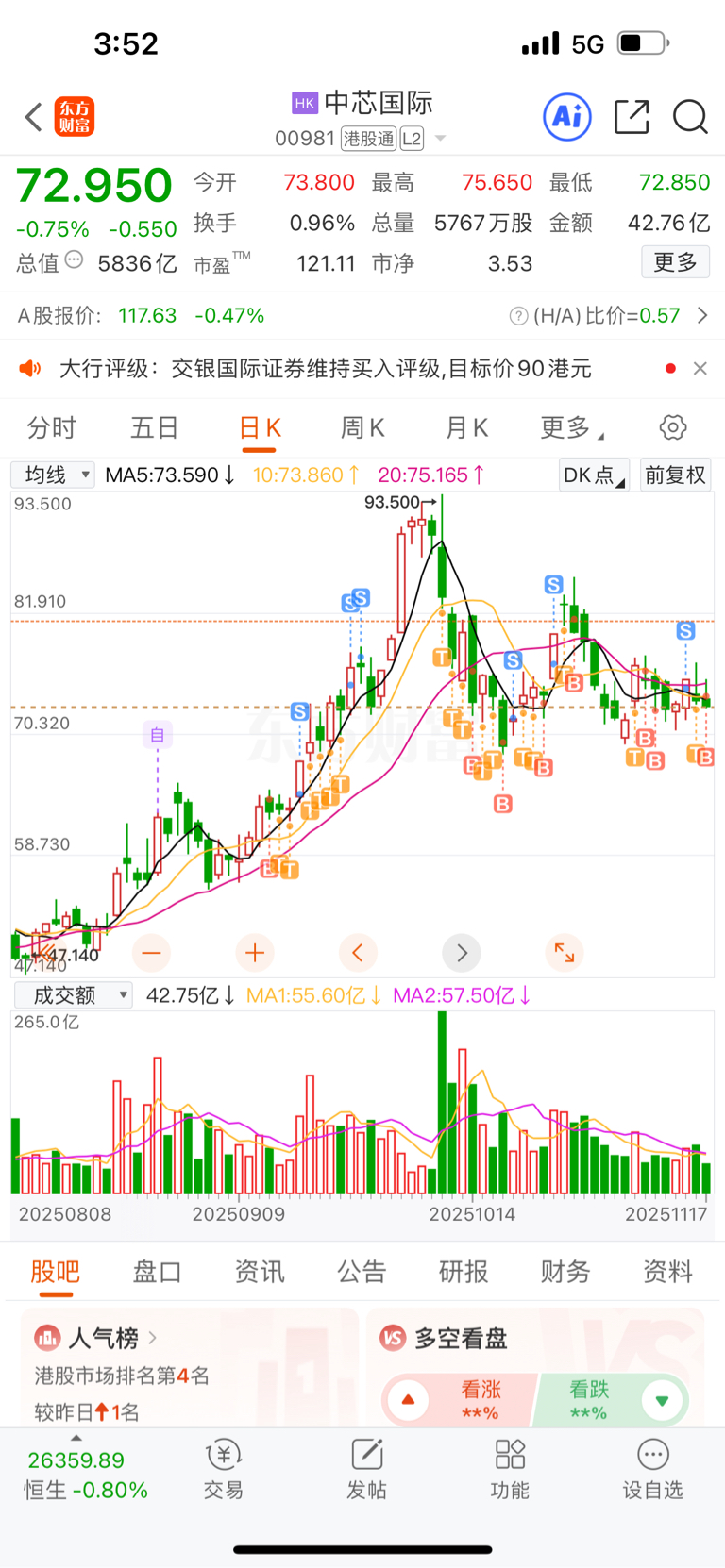
Task: Tap the MA1:55.60亿 volume average
Action: [x=313, y=996]
